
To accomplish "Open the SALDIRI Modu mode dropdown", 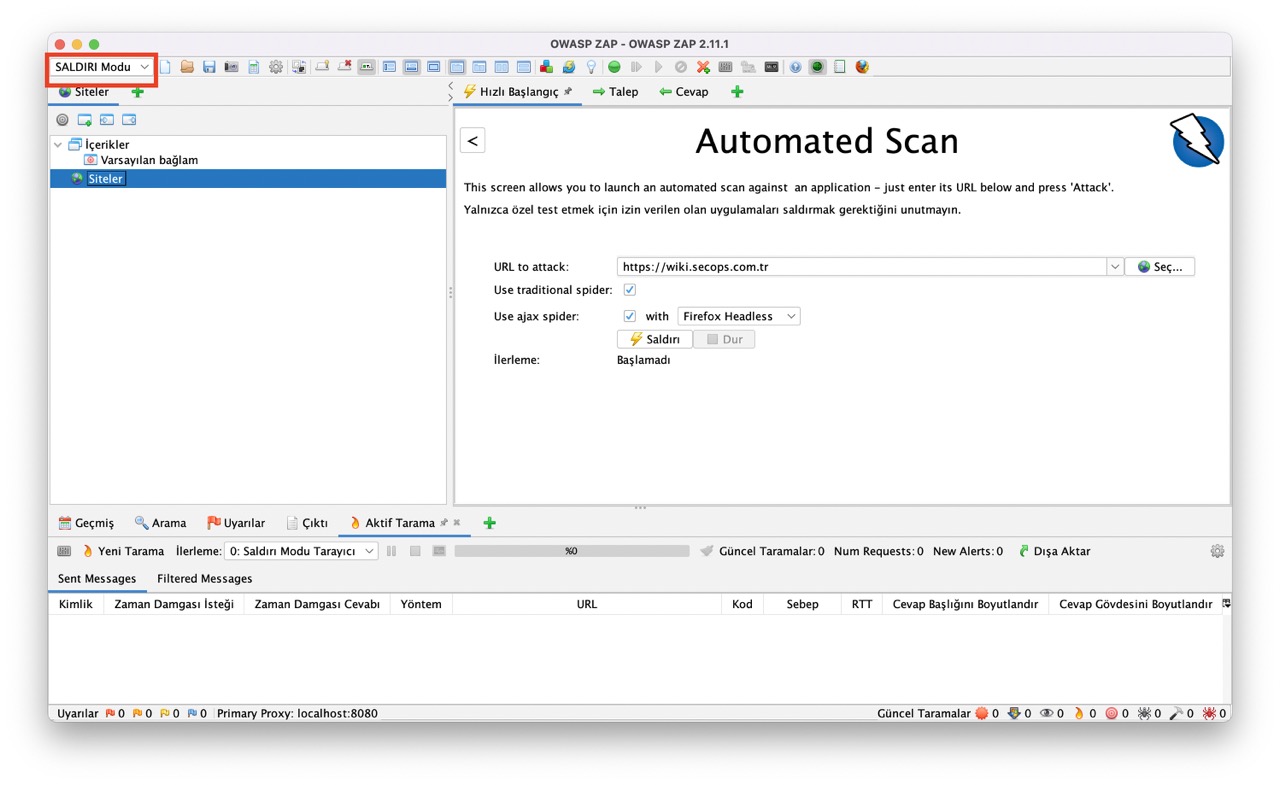I will tap(102, 67).
